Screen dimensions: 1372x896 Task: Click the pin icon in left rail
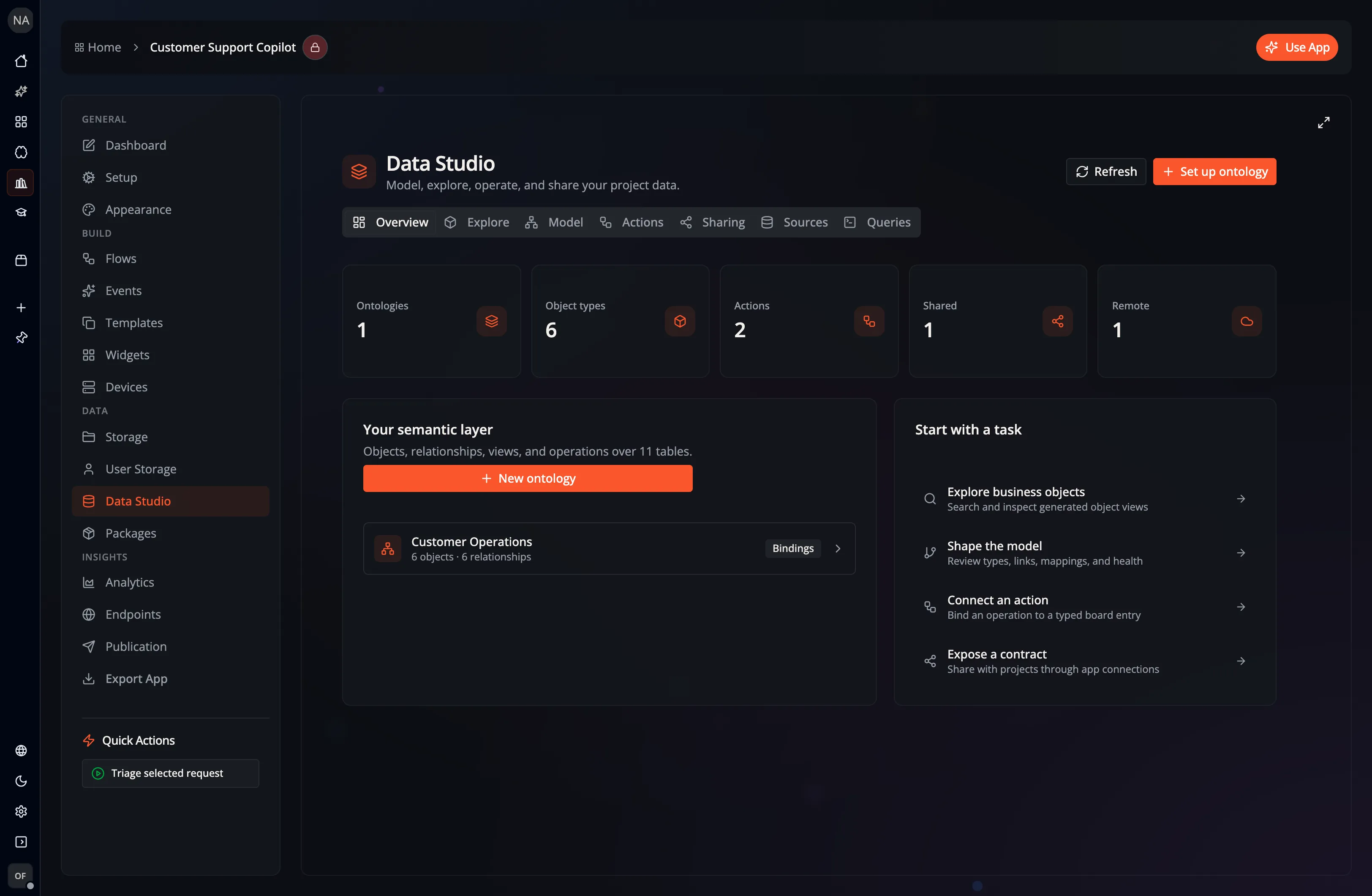click(x=21, y=338)
